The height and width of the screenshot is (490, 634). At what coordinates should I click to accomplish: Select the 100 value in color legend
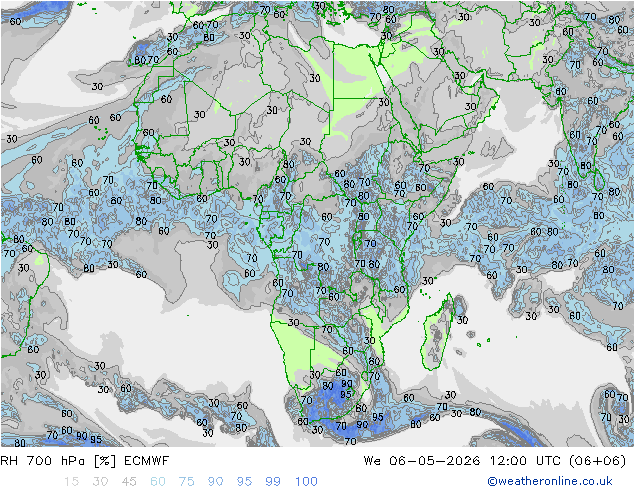(306, 481)
